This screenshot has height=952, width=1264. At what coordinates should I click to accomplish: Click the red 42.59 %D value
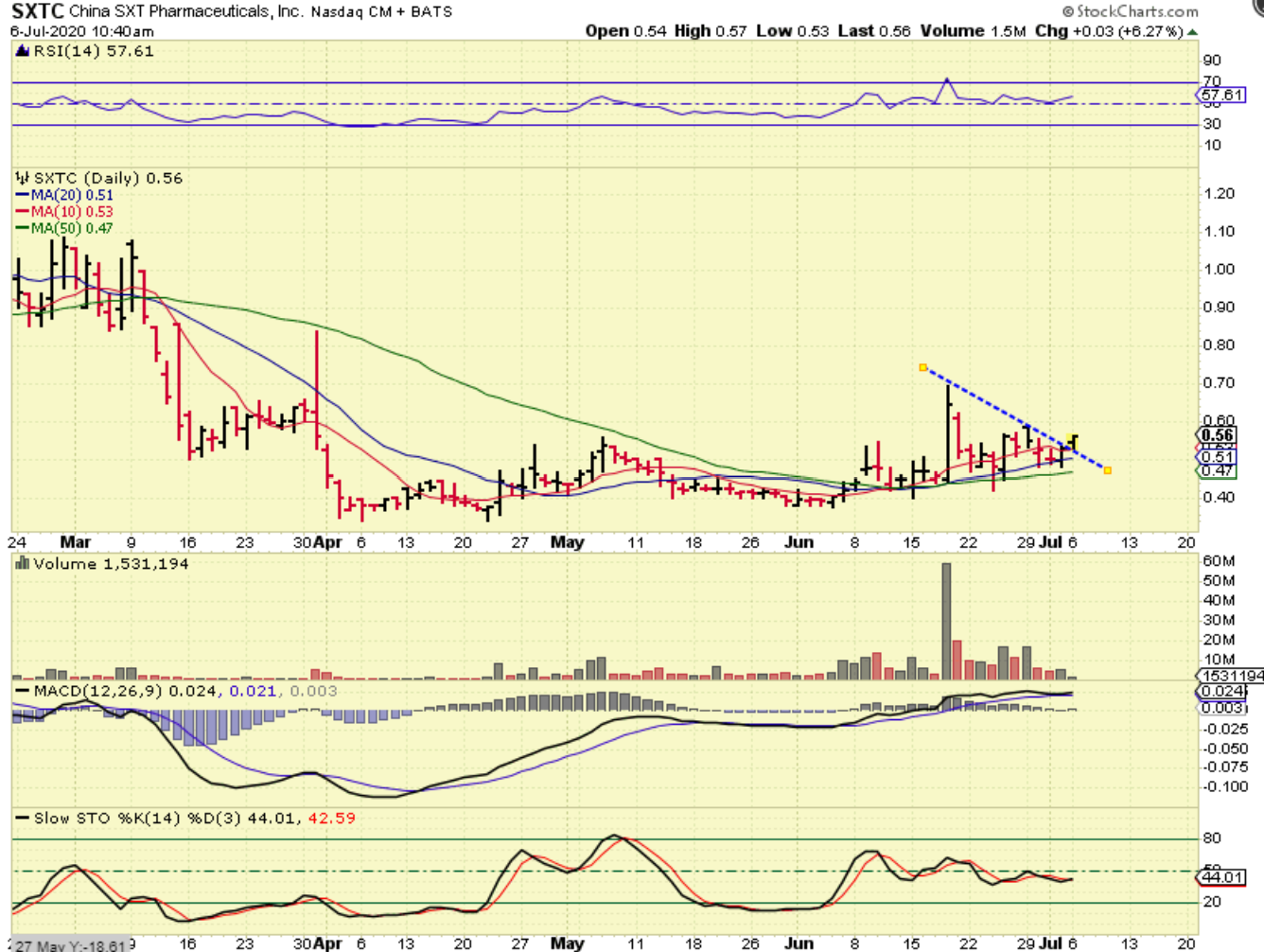(332, 818)
